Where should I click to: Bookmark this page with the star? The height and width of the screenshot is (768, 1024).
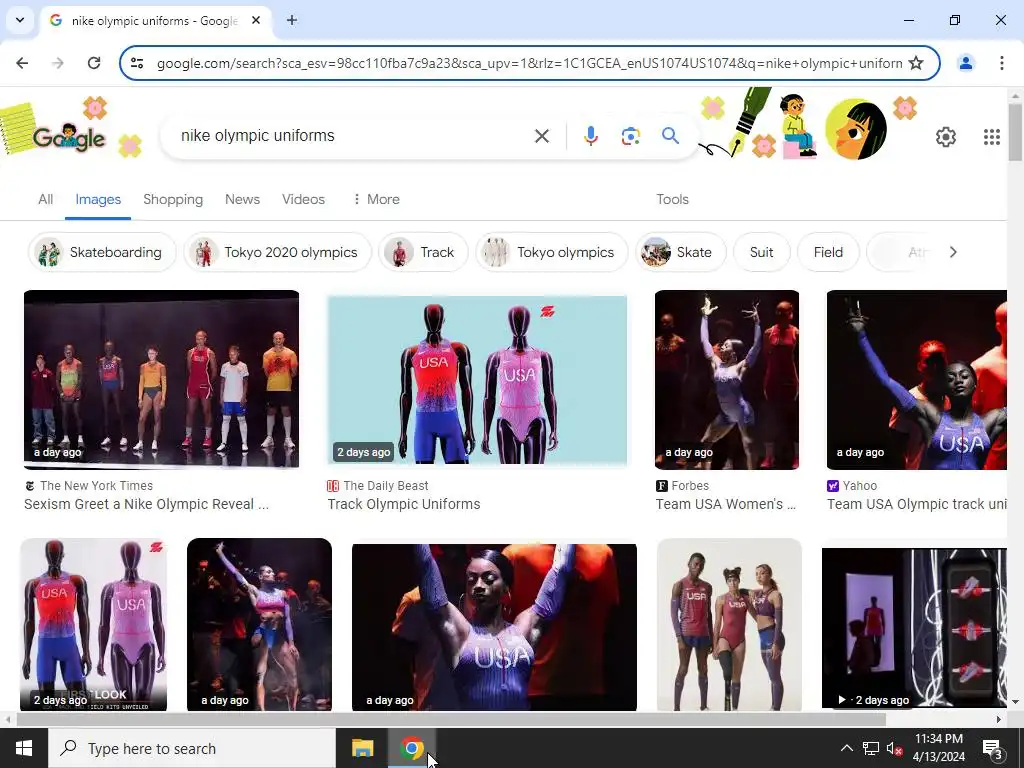[916, 63]
